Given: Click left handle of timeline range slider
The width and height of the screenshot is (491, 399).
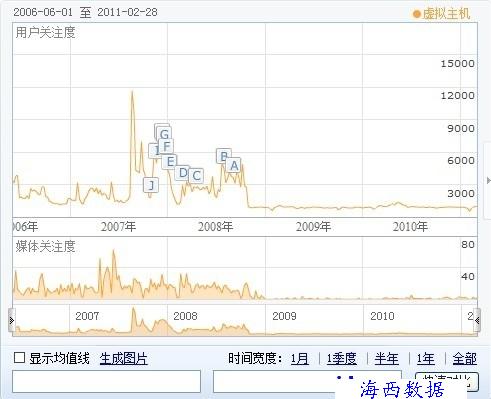Looking at the screenshot, I should coord(12,320).
